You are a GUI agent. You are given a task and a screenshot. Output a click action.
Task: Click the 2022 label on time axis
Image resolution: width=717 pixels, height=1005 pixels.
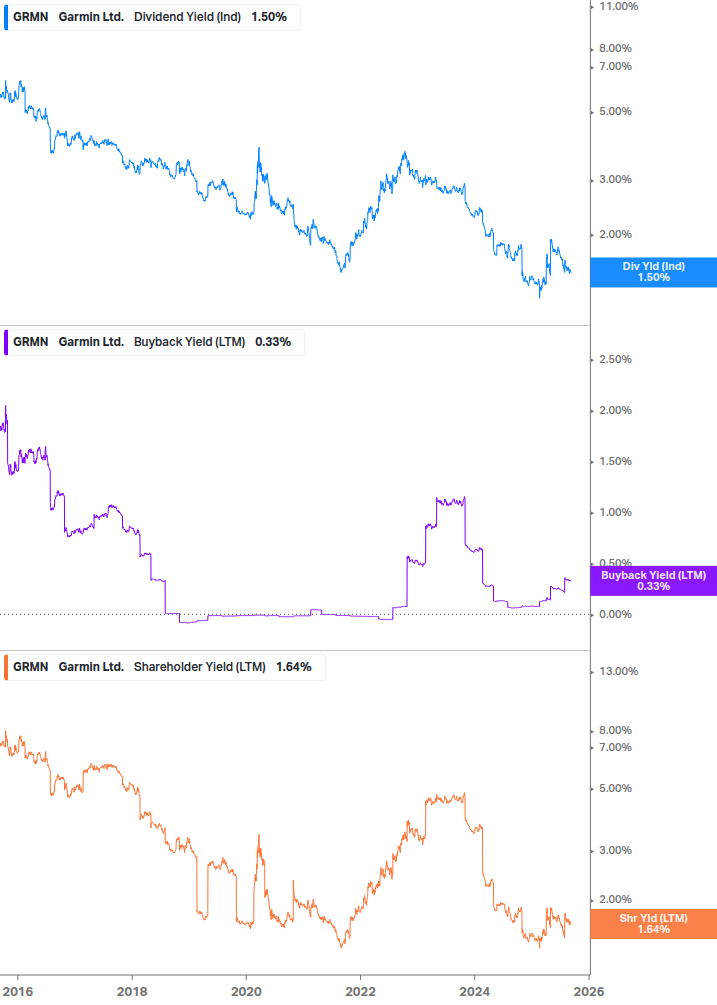360,992
